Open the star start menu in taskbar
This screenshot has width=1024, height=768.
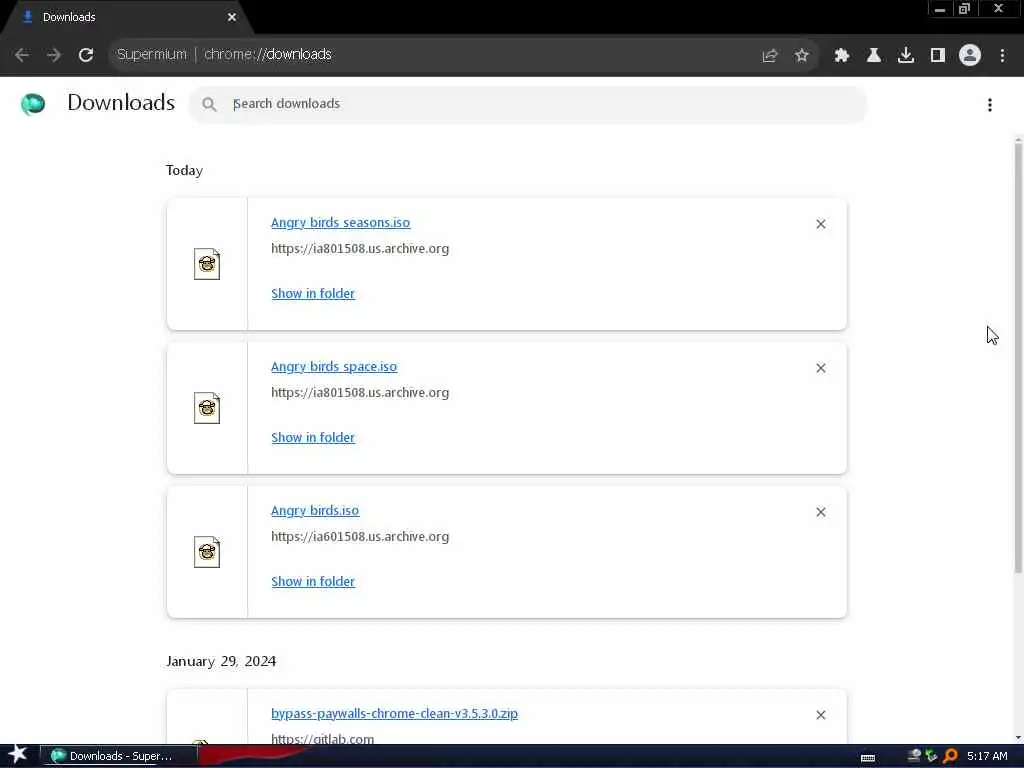click(18, 754)
